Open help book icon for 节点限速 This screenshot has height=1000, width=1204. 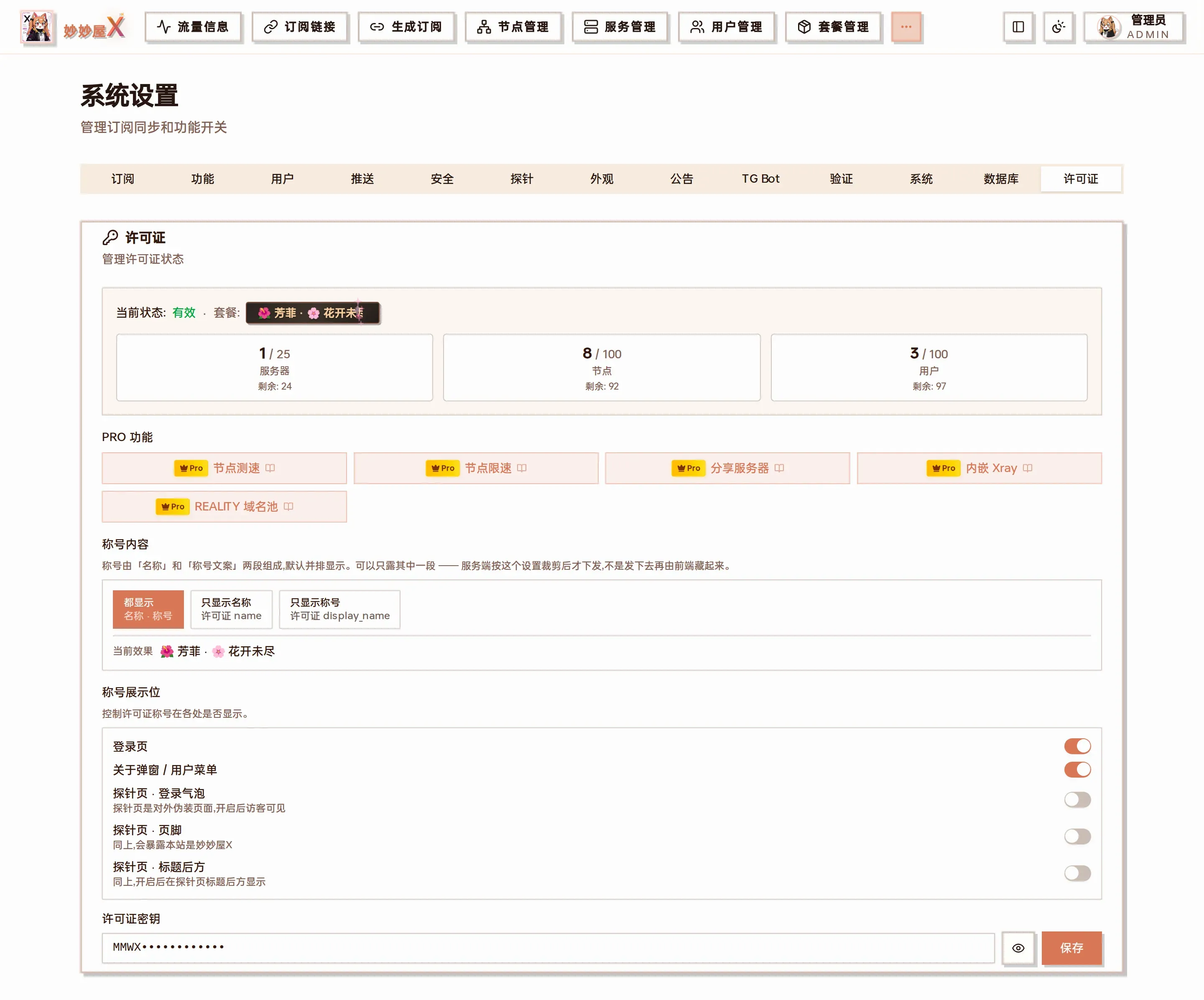click(x=522, y=468)
